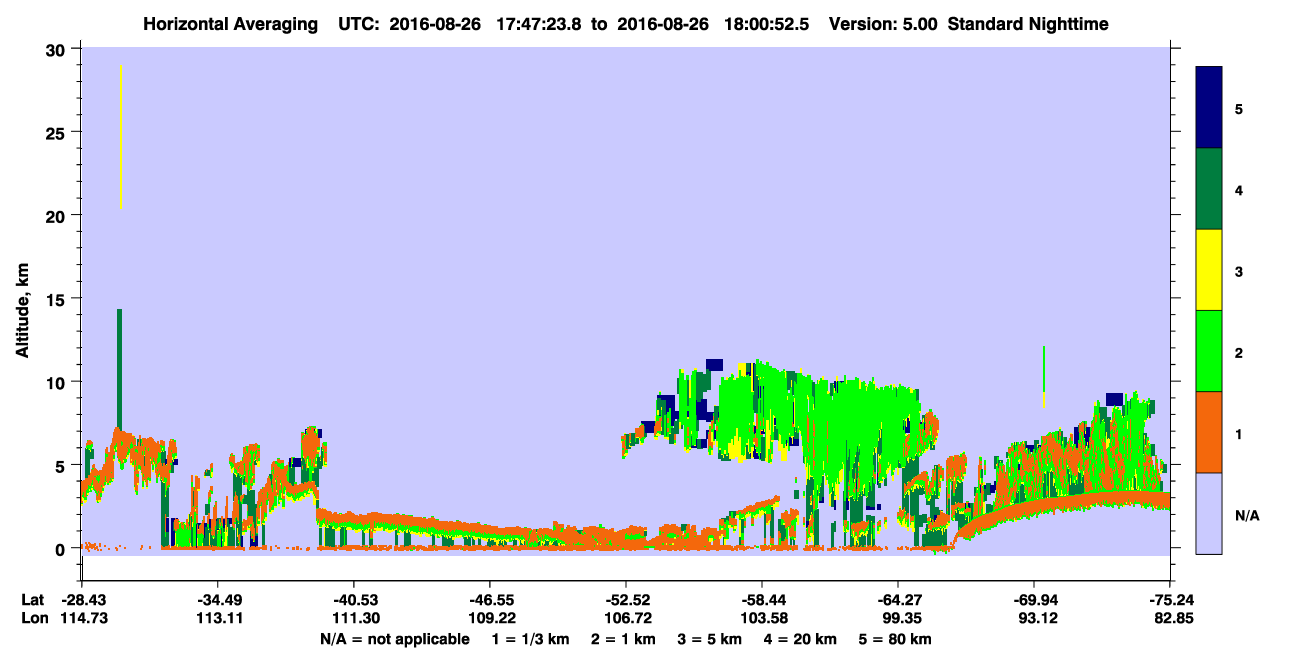Click the y-axis tick label 5

tap(62, 465)
